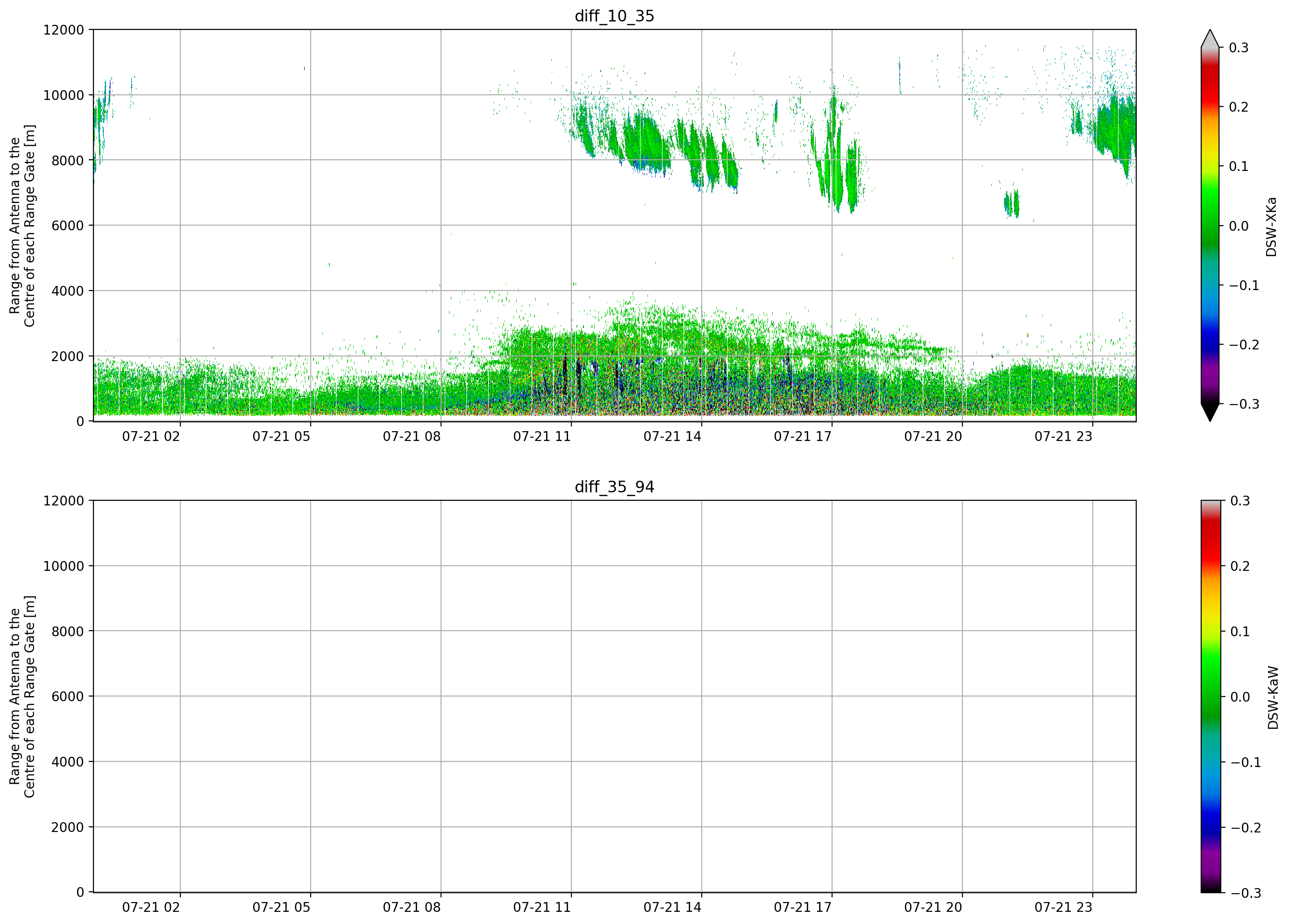This screenshot has width=1289, height=924.
Task: Click the 2000 y-tick of diff_35_94 plot
Action: (68, 827)
